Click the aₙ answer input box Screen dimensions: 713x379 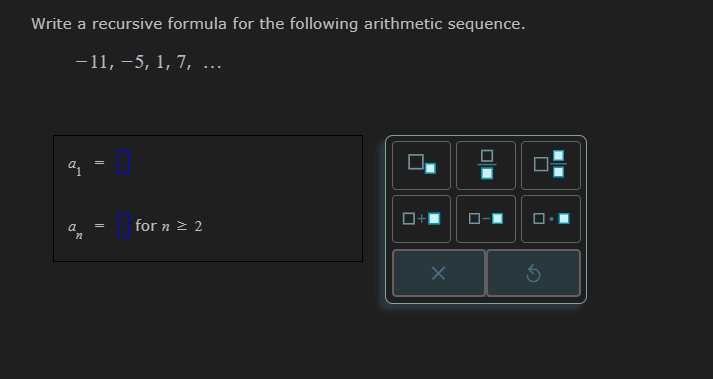[124, 225]
